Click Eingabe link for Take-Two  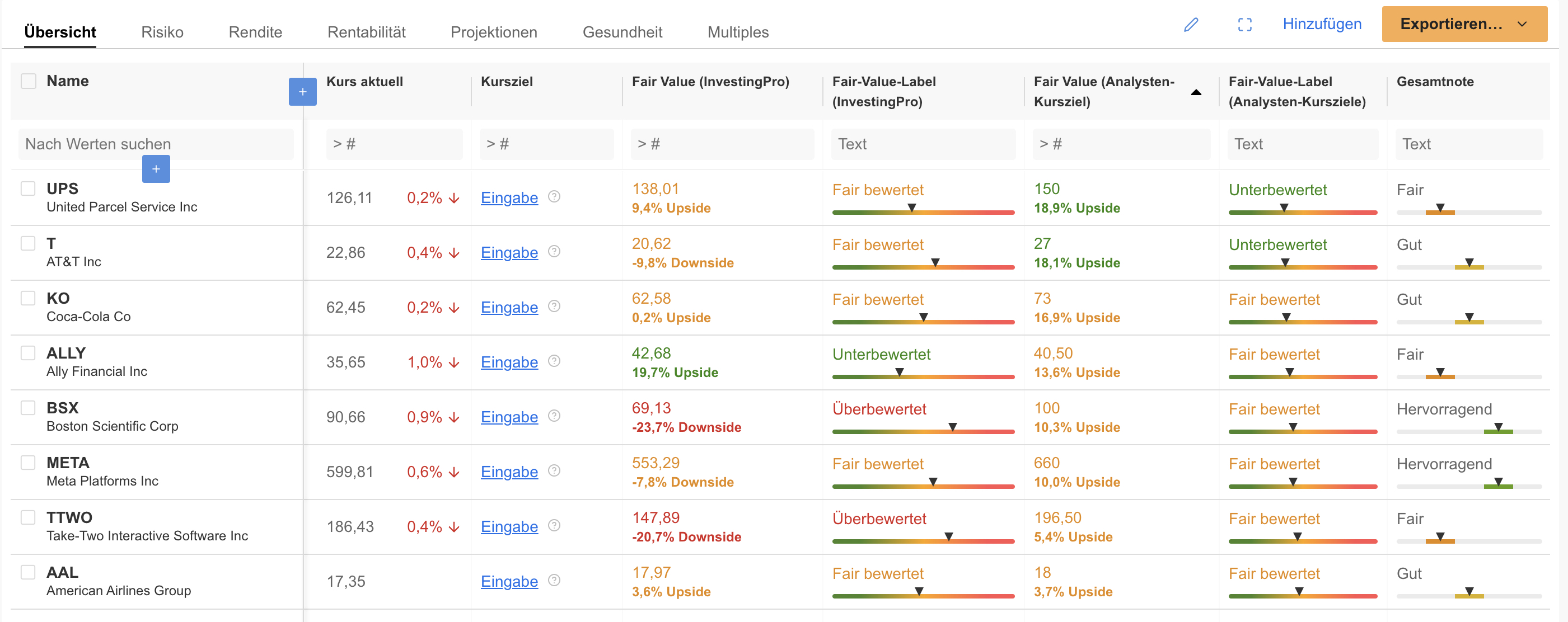[x=509, y=526]
